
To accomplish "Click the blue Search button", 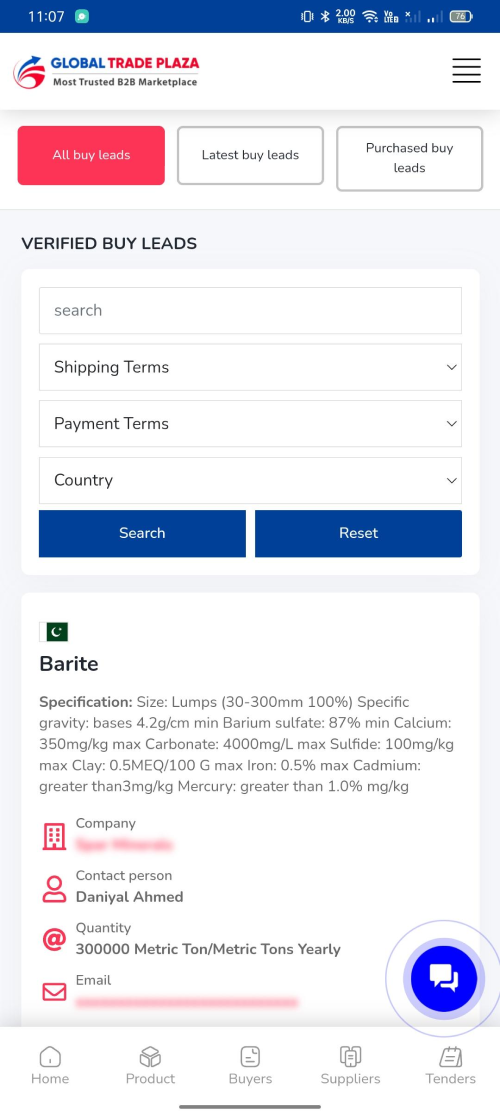I will (142, 533).
